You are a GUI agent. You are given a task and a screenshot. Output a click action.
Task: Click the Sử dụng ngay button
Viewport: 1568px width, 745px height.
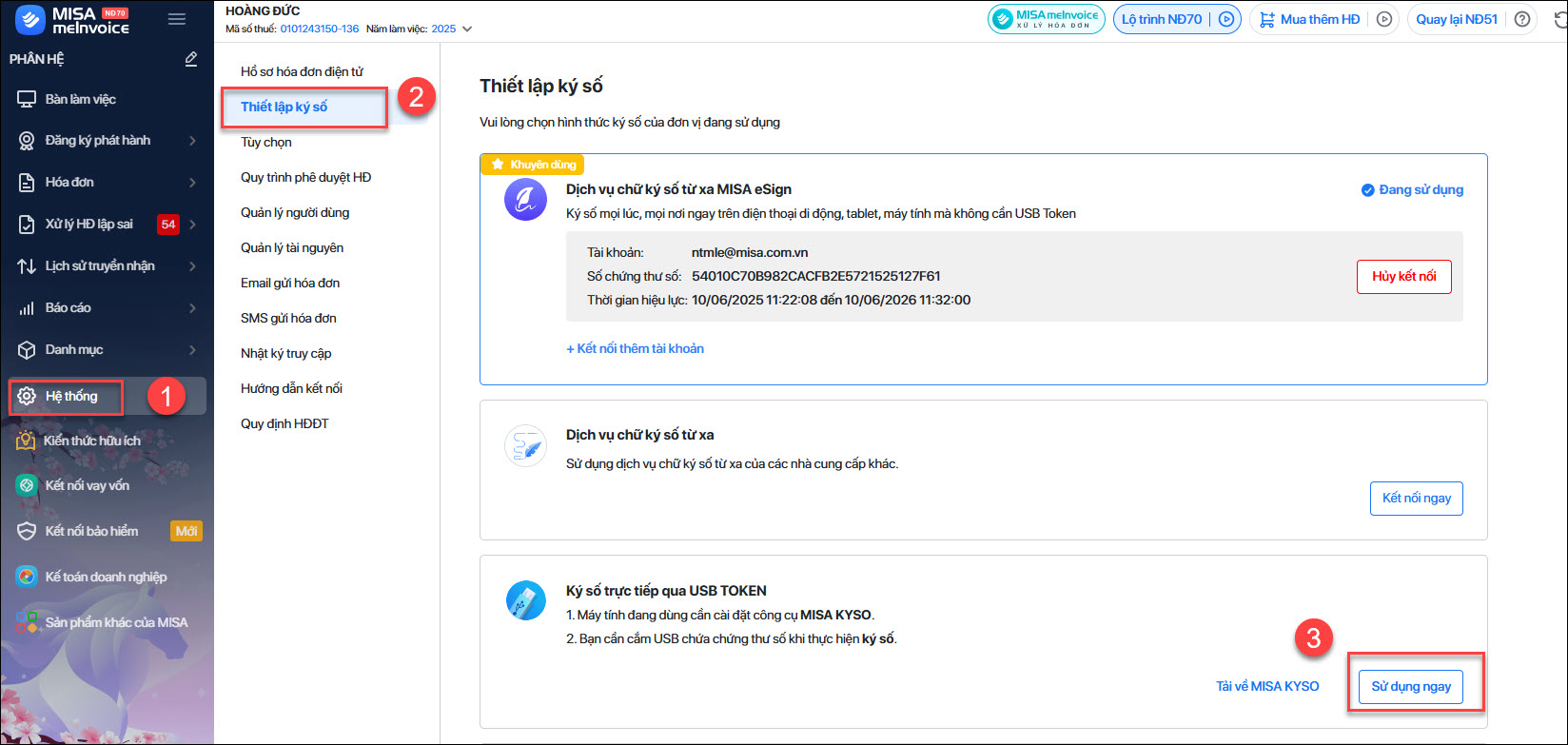1411,687
